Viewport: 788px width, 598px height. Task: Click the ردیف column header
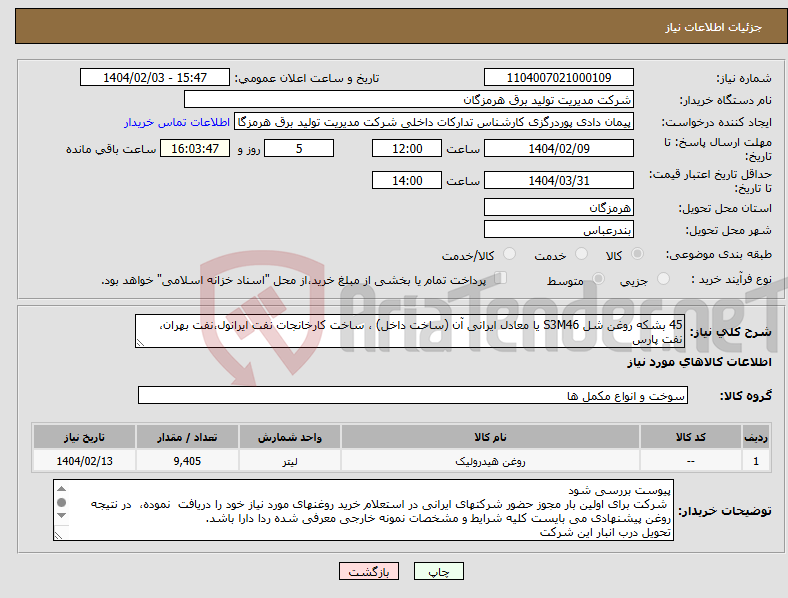point(756,437)
